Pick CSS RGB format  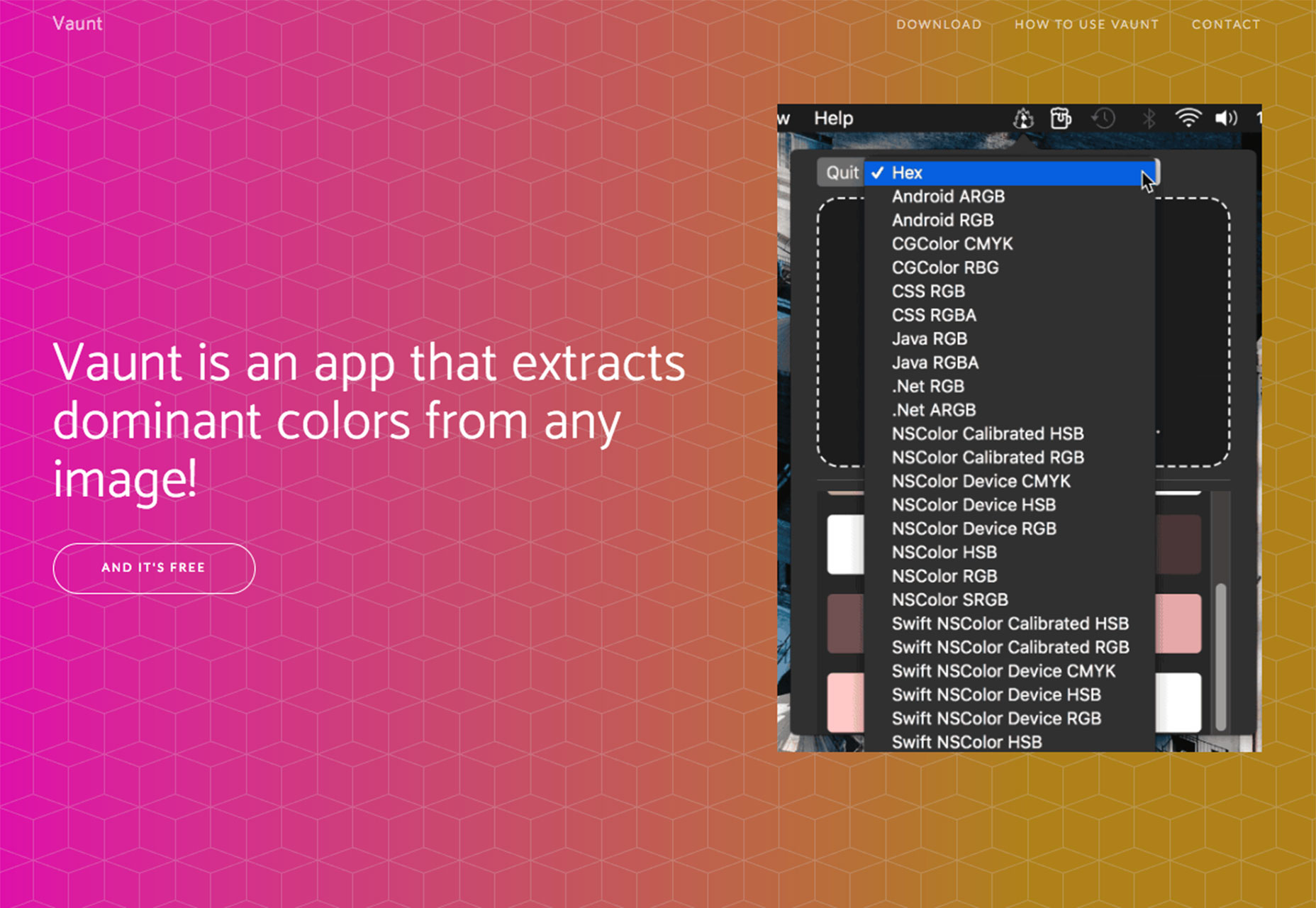(1010, 292)
